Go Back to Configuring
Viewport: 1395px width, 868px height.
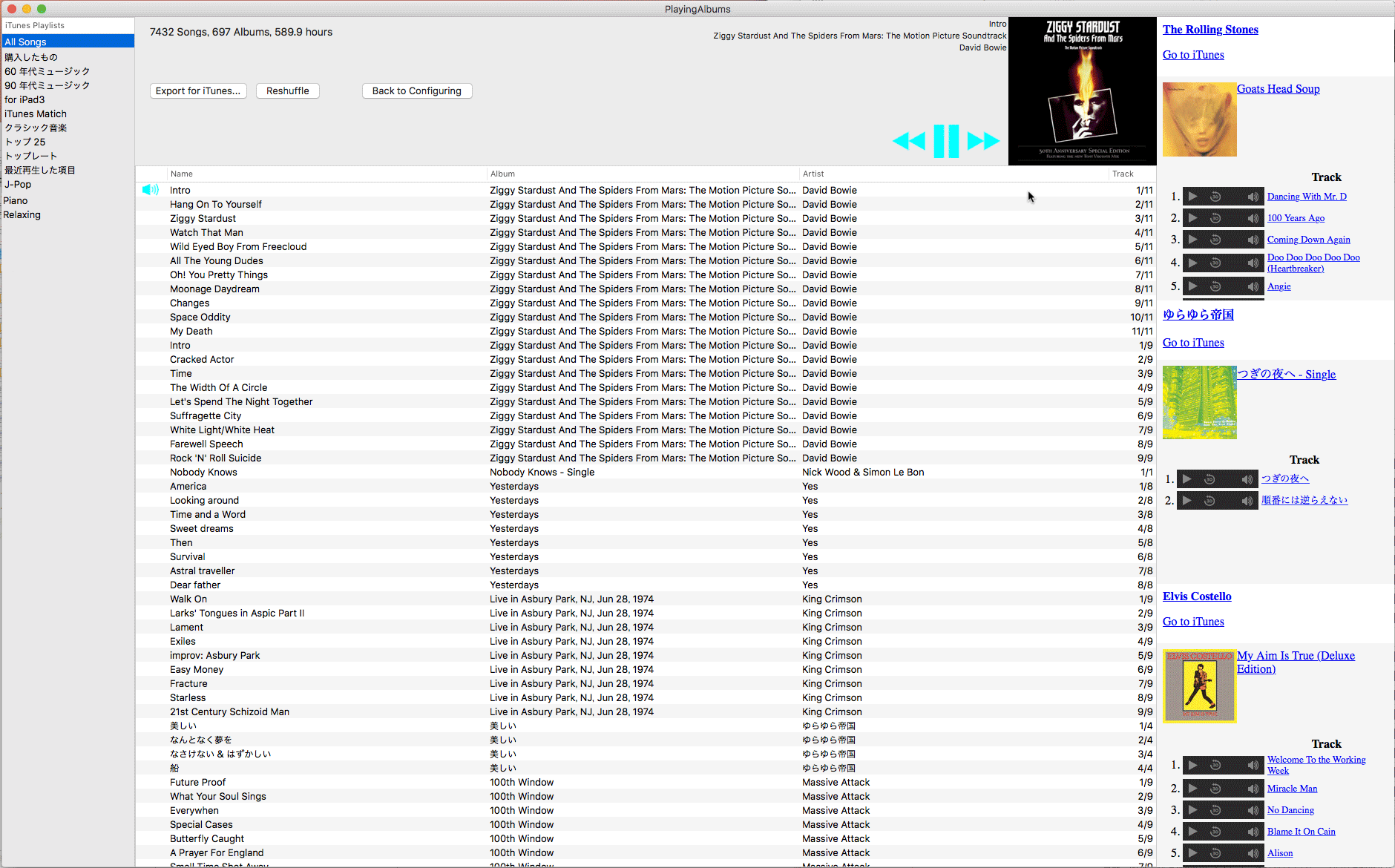(417, 91)
